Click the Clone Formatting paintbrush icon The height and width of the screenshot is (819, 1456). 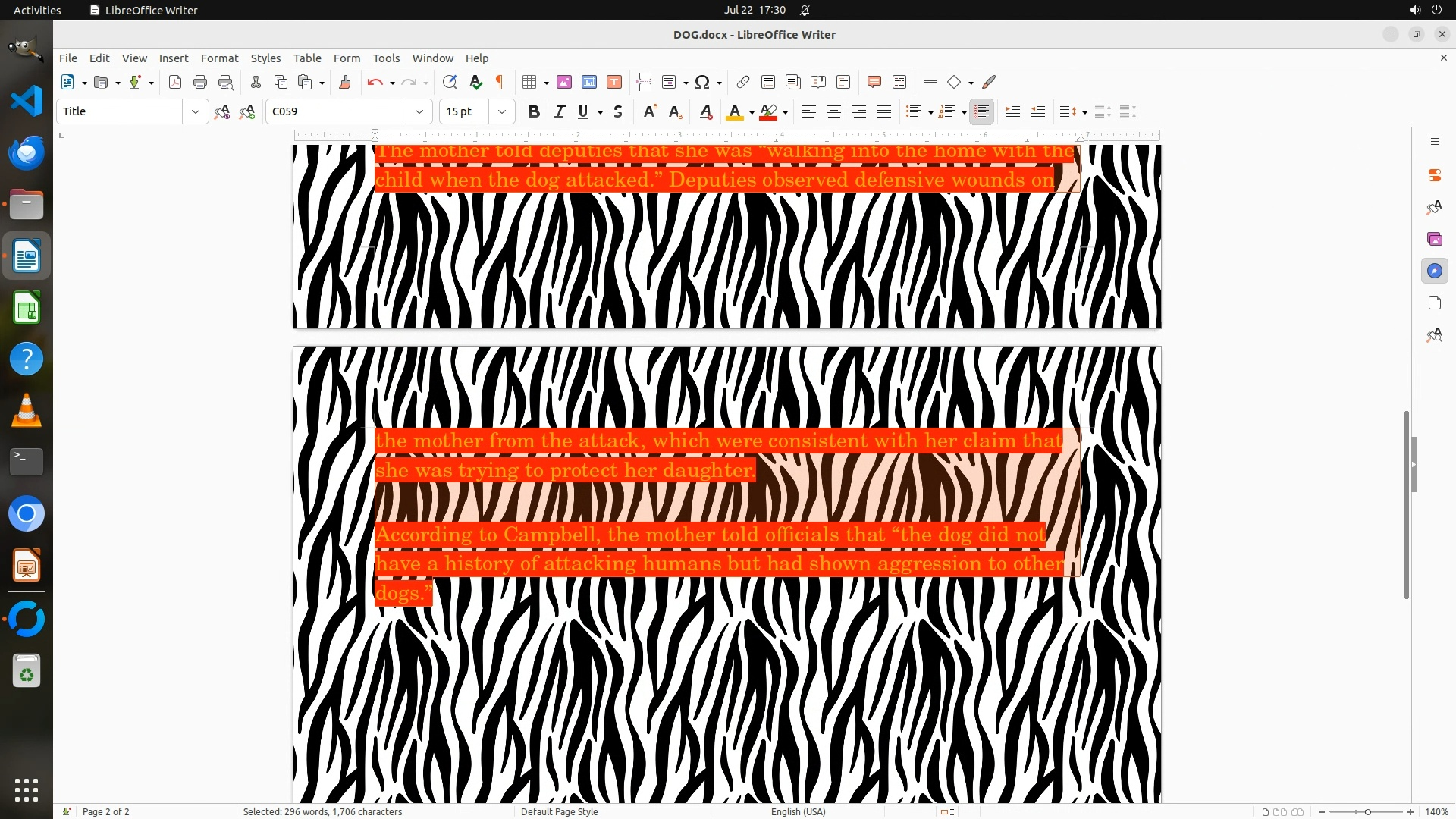click(344, 82)
